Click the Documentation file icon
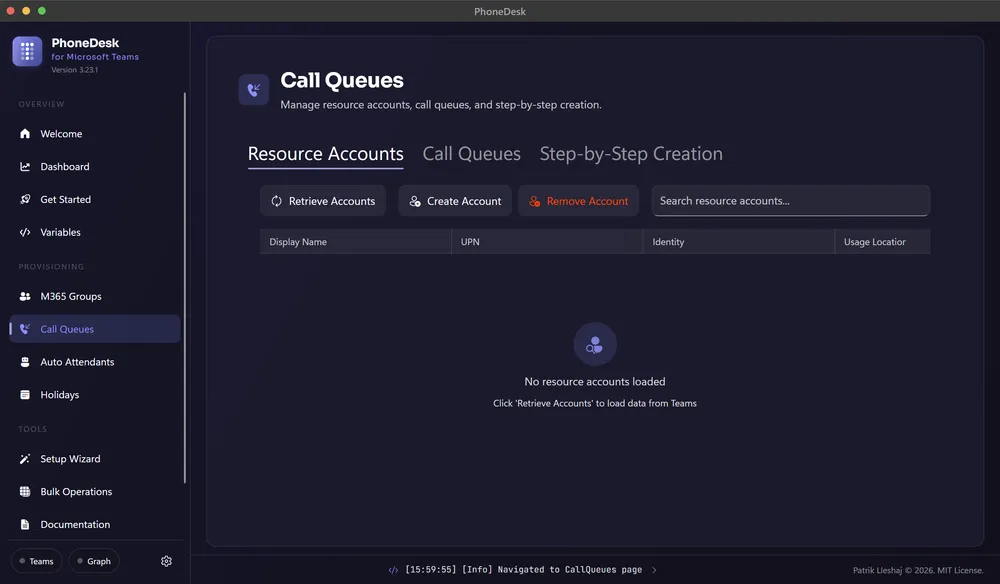Viewport: 1000px width, 584px height. pyautogui.click(x=25, y=525)
